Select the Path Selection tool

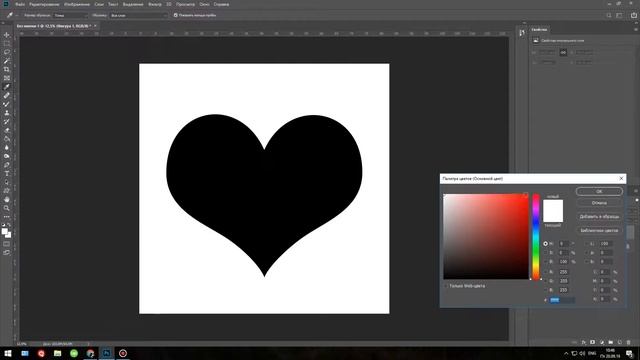(7, 182)
